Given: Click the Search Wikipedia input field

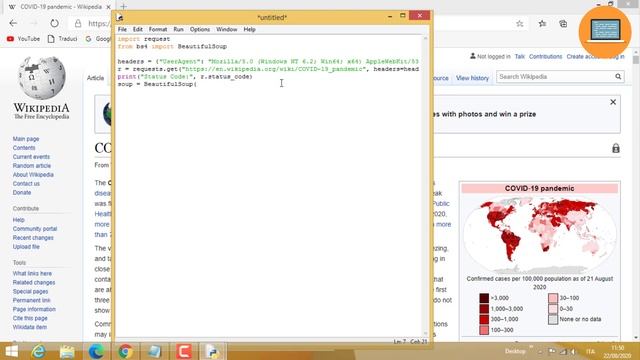Looking at the screenshot, I should [x=556, y=77].
